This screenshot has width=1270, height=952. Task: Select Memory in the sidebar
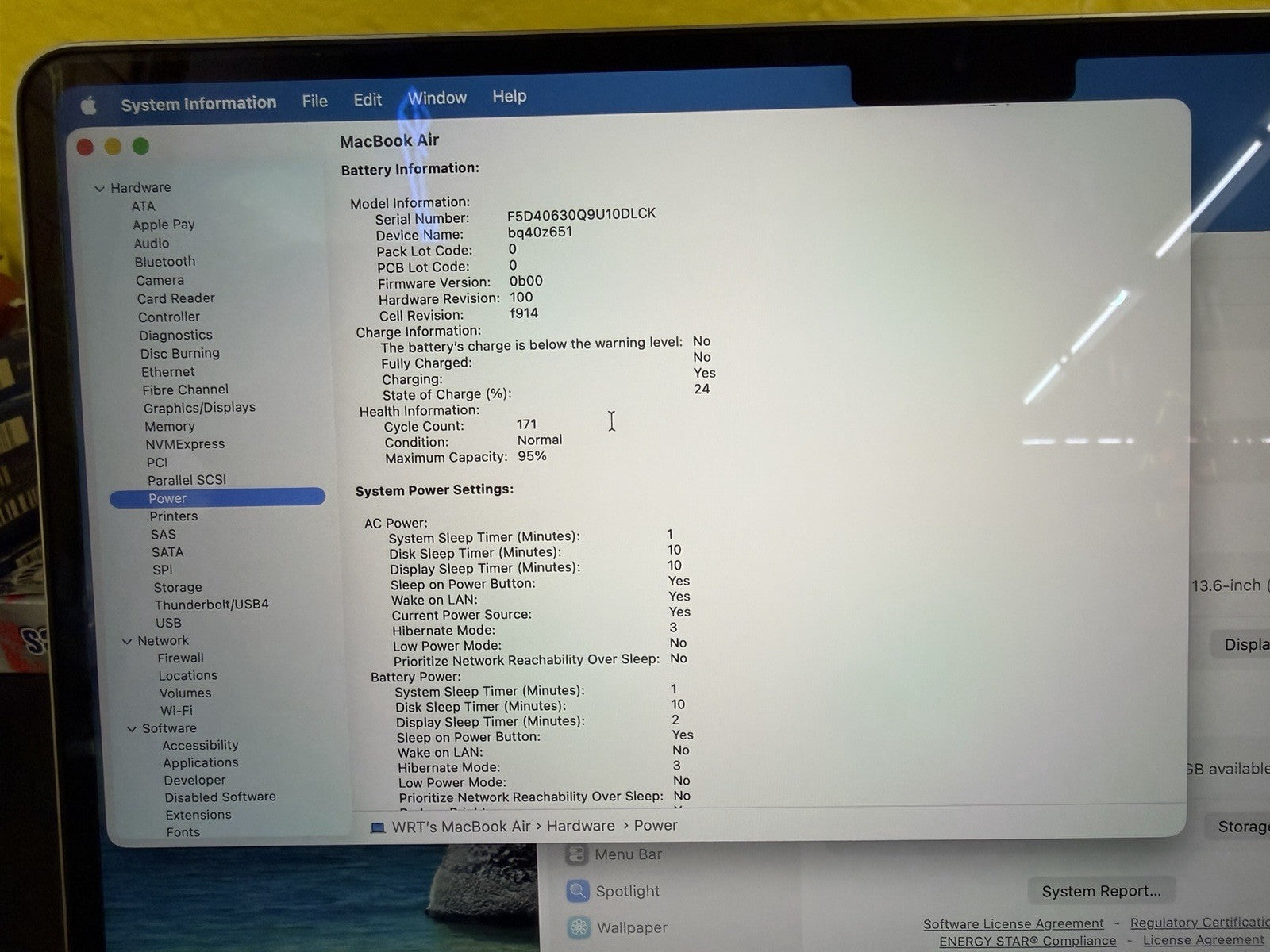(169, 427)
